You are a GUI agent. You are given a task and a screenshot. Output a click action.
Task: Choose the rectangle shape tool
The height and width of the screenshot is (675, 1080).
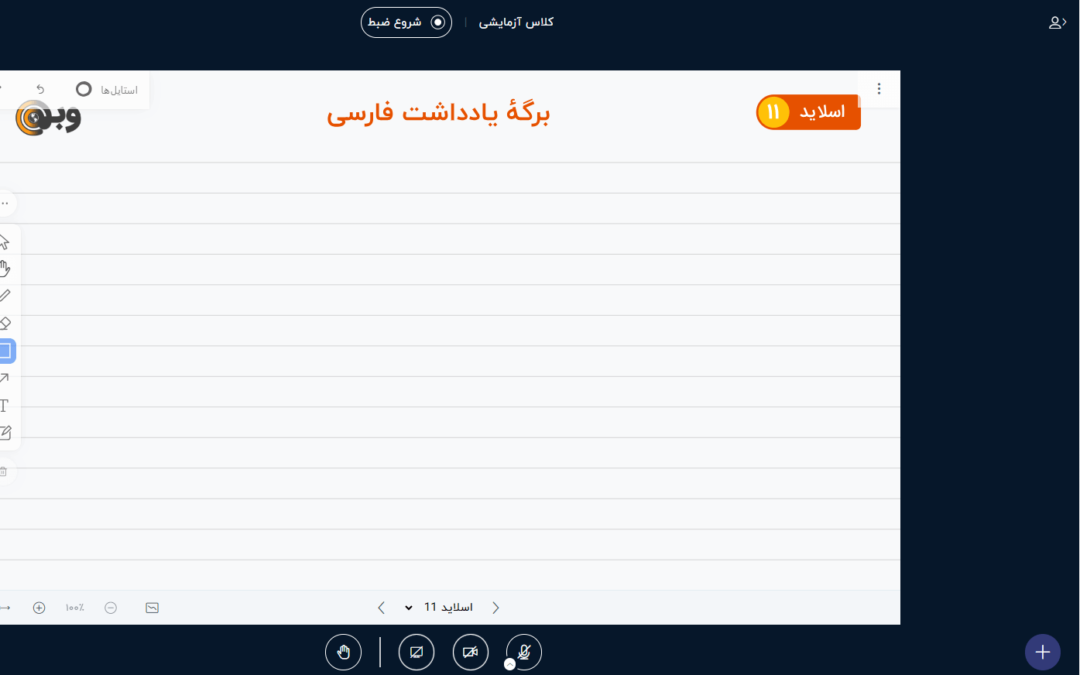coord(5,351)
